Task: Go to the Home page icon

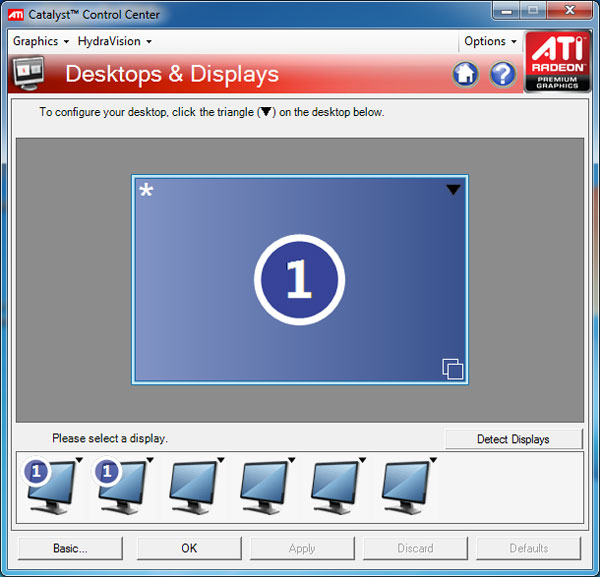Action: pyautogui.click(x=465, y=74)
